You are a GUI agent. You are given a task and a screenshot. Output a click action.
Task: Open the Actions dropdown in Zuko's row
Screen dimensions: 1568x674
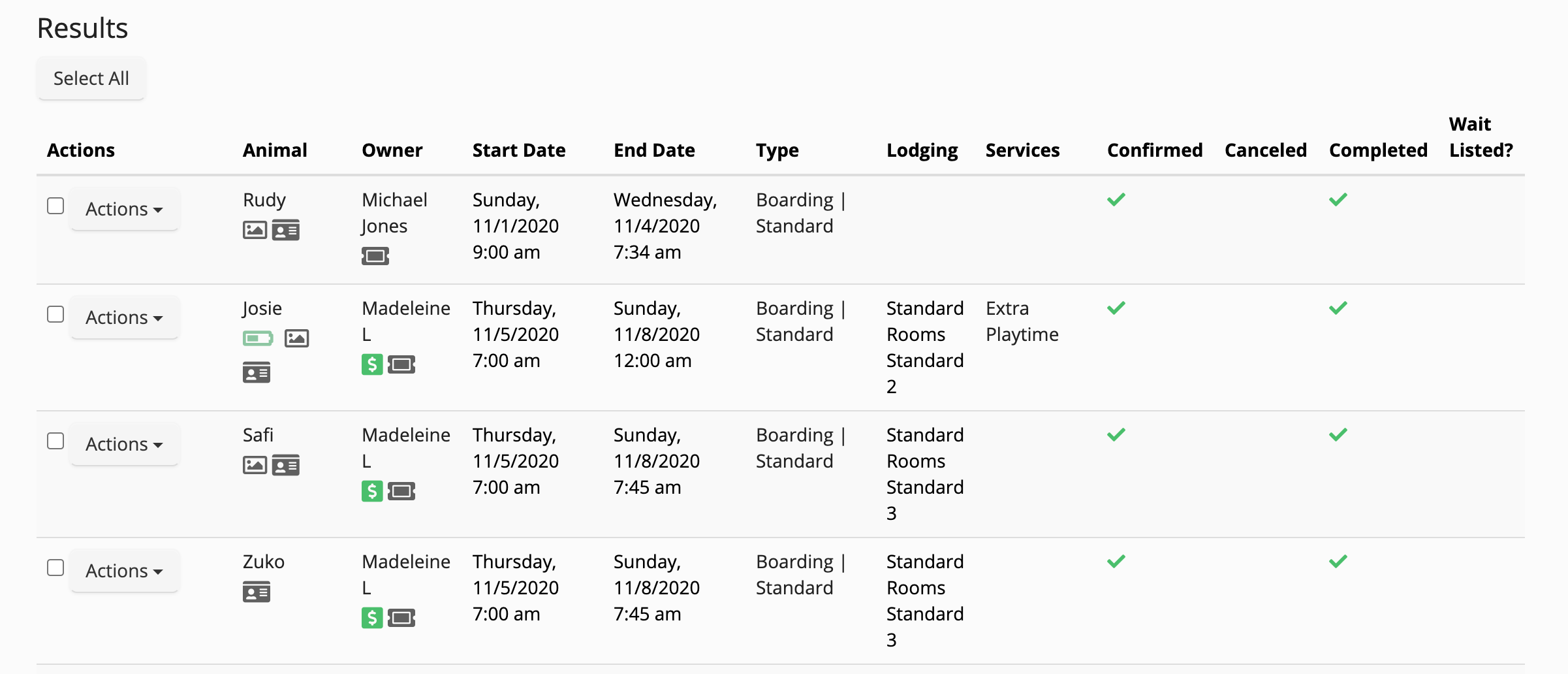(124, 570)
